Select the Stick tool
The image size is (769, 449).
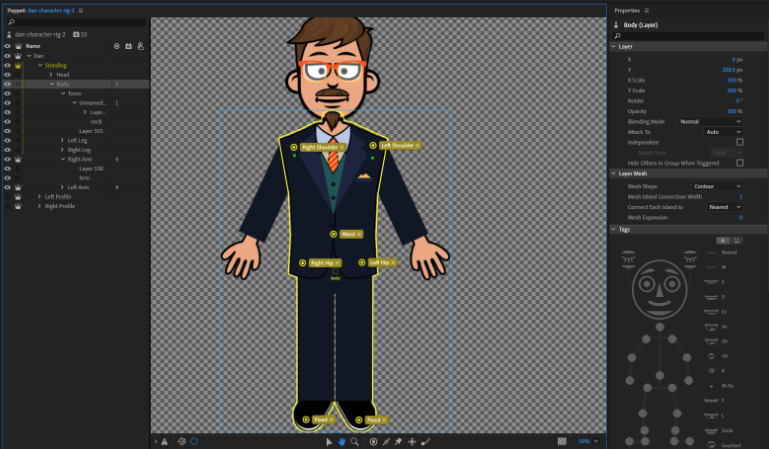(385, 441)
